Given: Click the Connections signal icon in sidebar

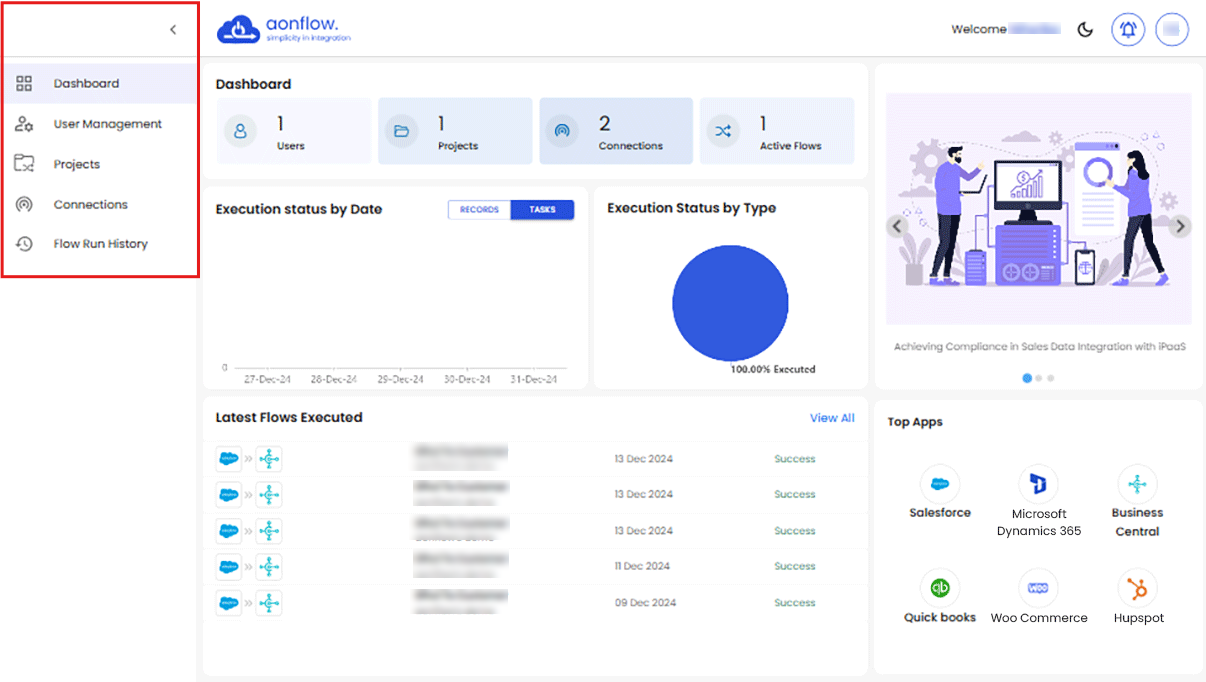Looking at the screenshot, I should (x=25, y=204).
